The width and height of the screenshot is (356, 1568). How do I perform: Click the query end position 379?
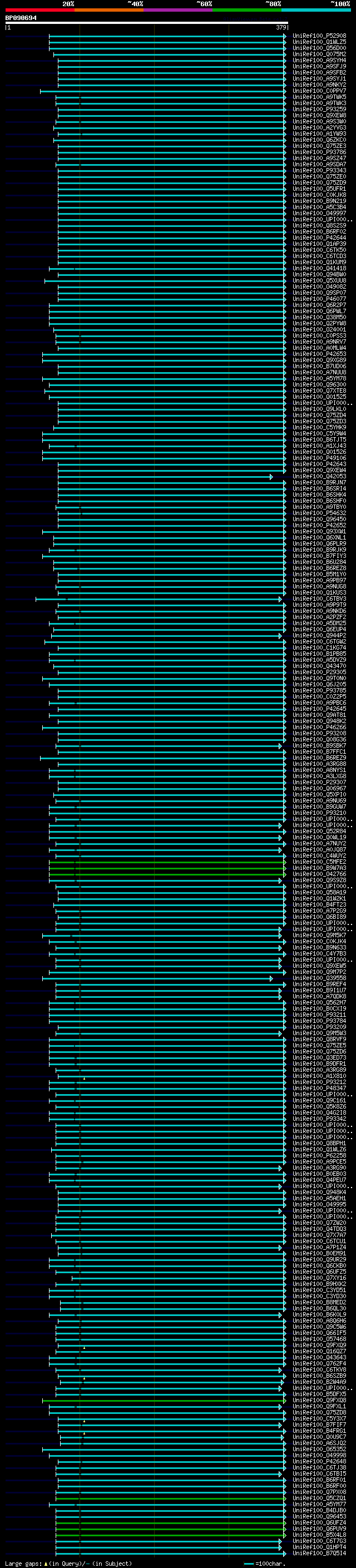281,27
